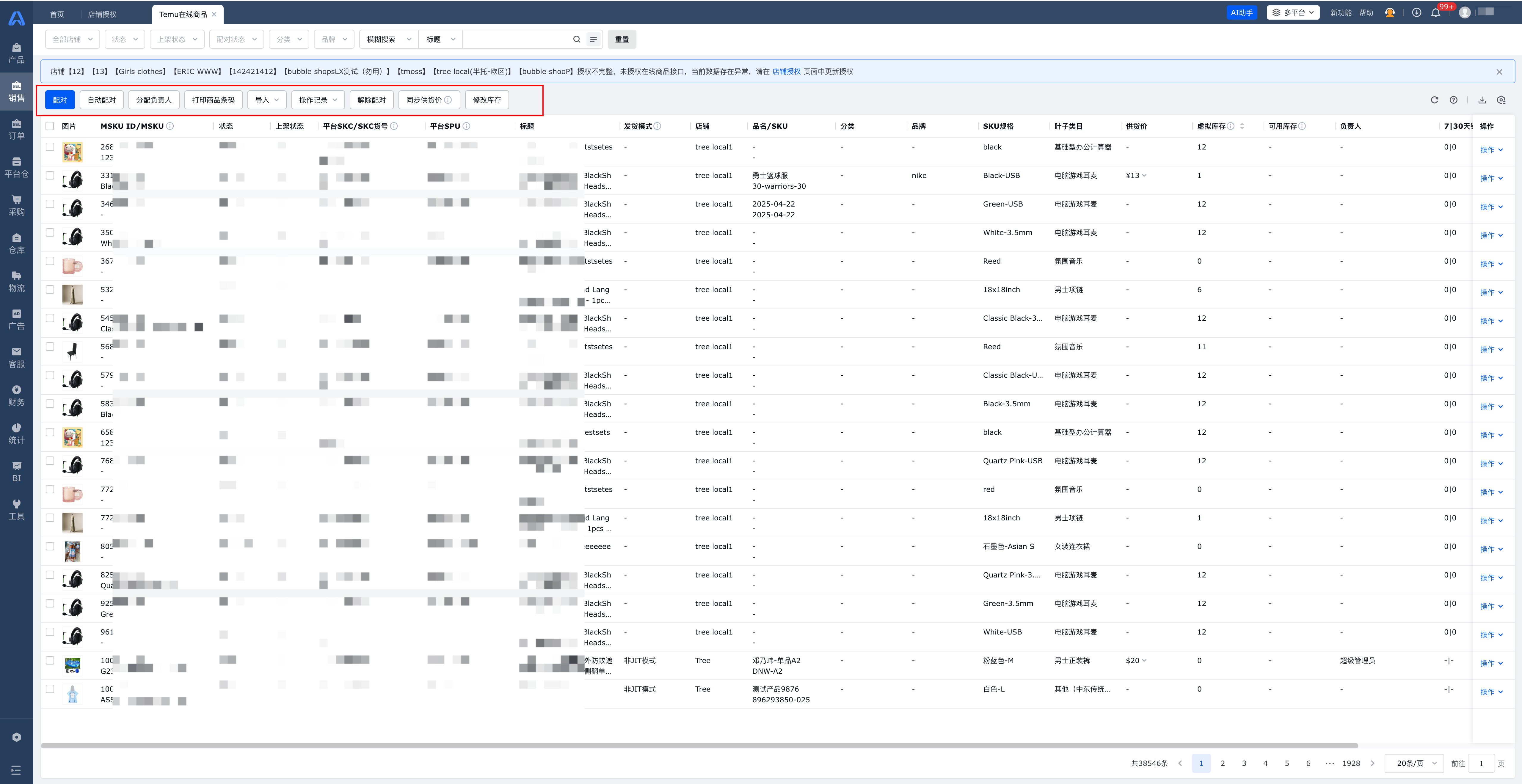Open the 客服 sidebar section

point(17,358)
